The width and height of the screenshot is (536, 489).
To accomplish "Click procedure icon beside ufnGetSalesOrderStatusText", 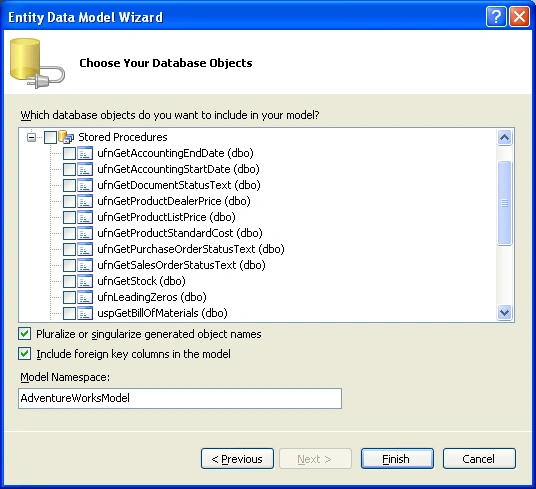I will coord(85,265).
